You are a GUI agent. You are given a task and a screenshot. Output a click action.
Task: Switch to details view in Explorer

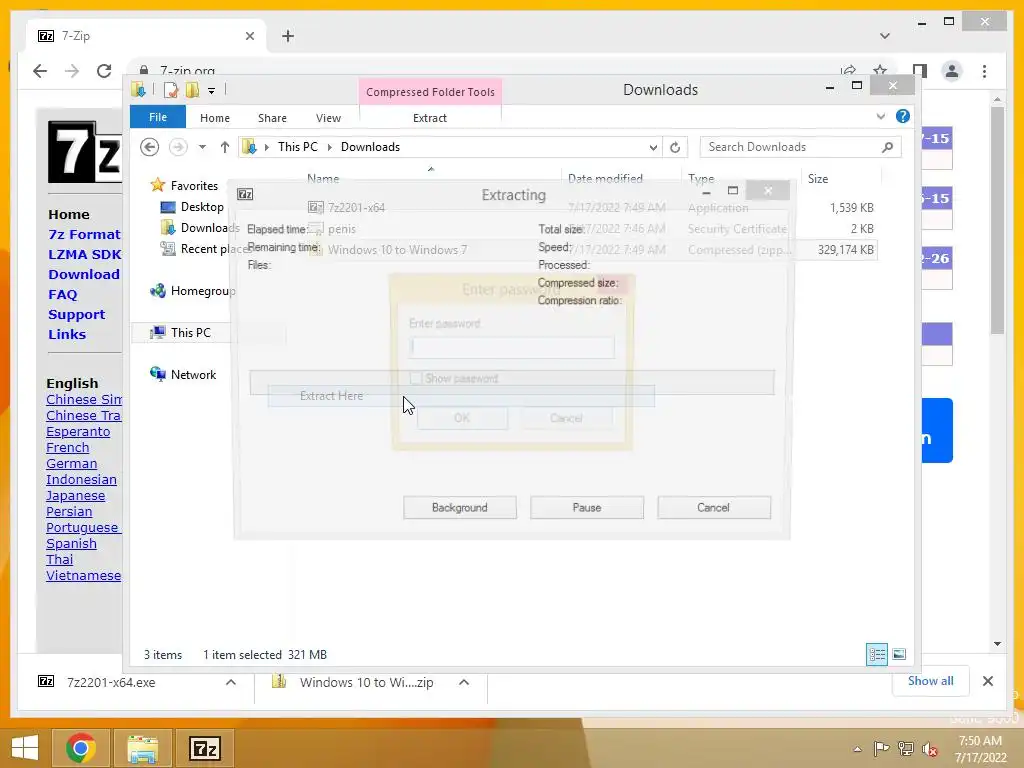coord(876,654)
